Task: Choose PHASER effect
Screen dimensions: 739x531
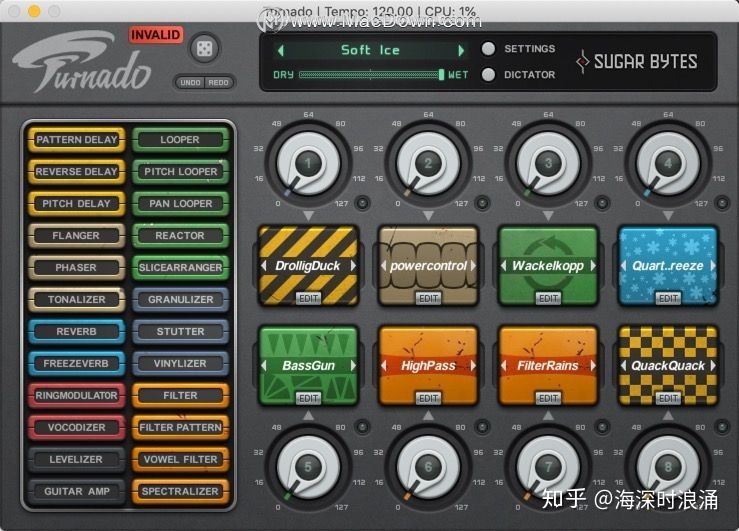Action: tap(77, 268)
